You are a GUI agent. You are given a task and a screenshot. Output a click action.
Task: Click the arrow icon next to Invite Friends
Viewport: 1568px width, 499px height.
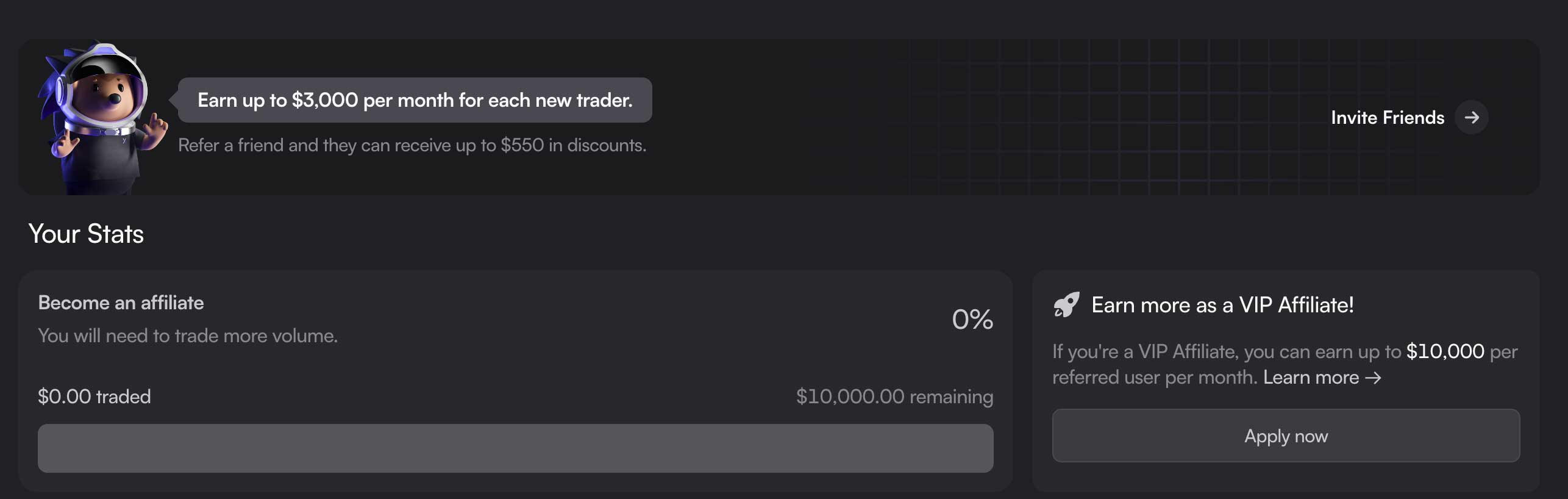click(1473, 117)
